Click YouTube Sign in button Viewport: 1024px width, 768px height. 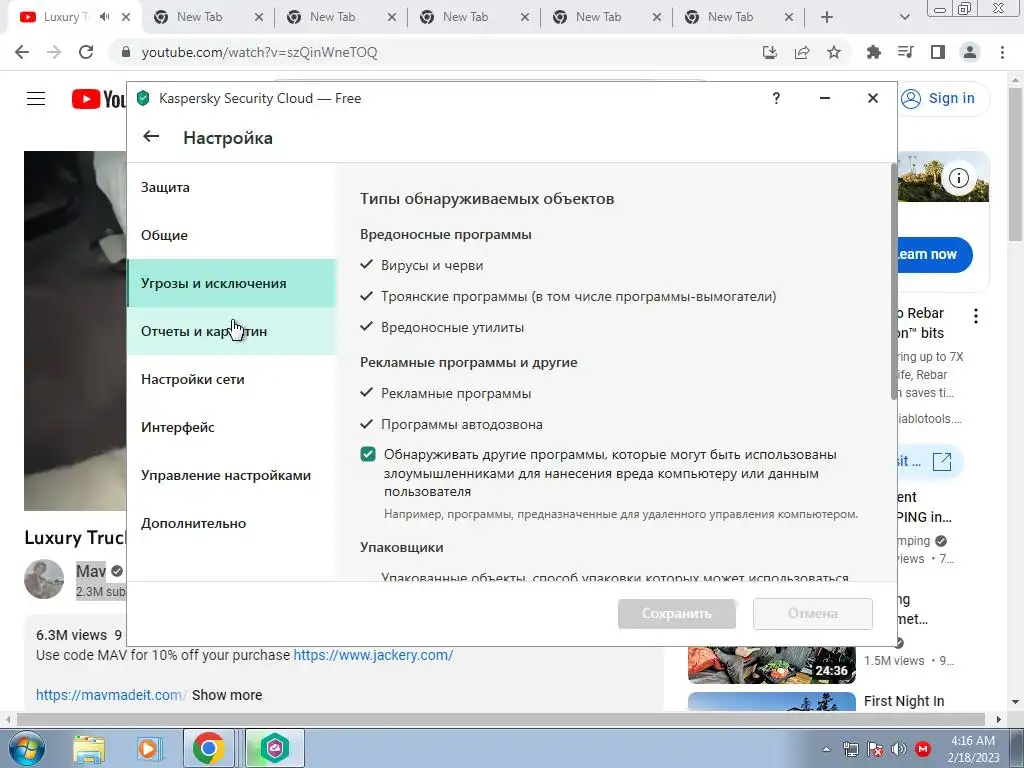coord(944,99)
